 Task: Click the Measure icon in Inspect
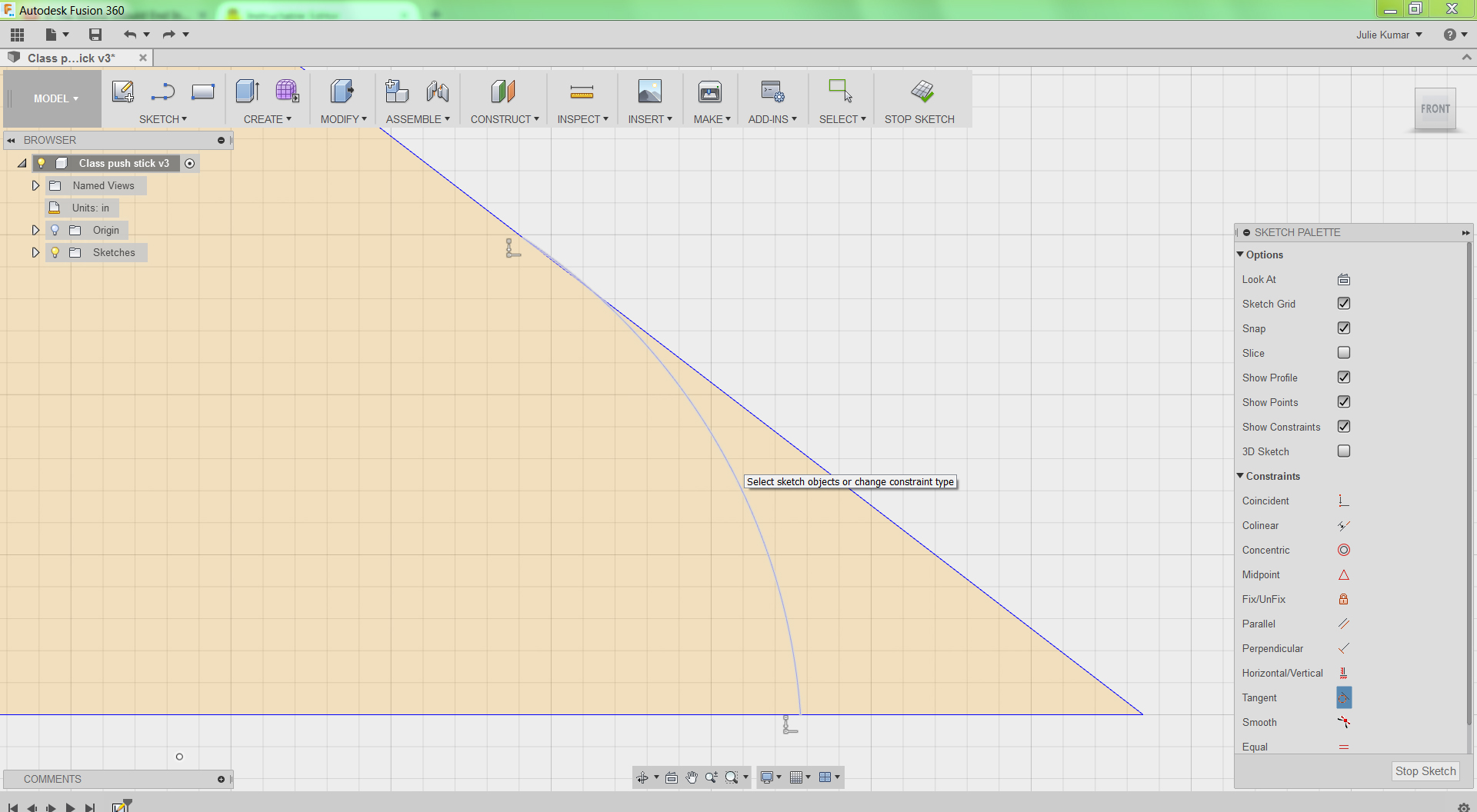[x=582, y=92]
